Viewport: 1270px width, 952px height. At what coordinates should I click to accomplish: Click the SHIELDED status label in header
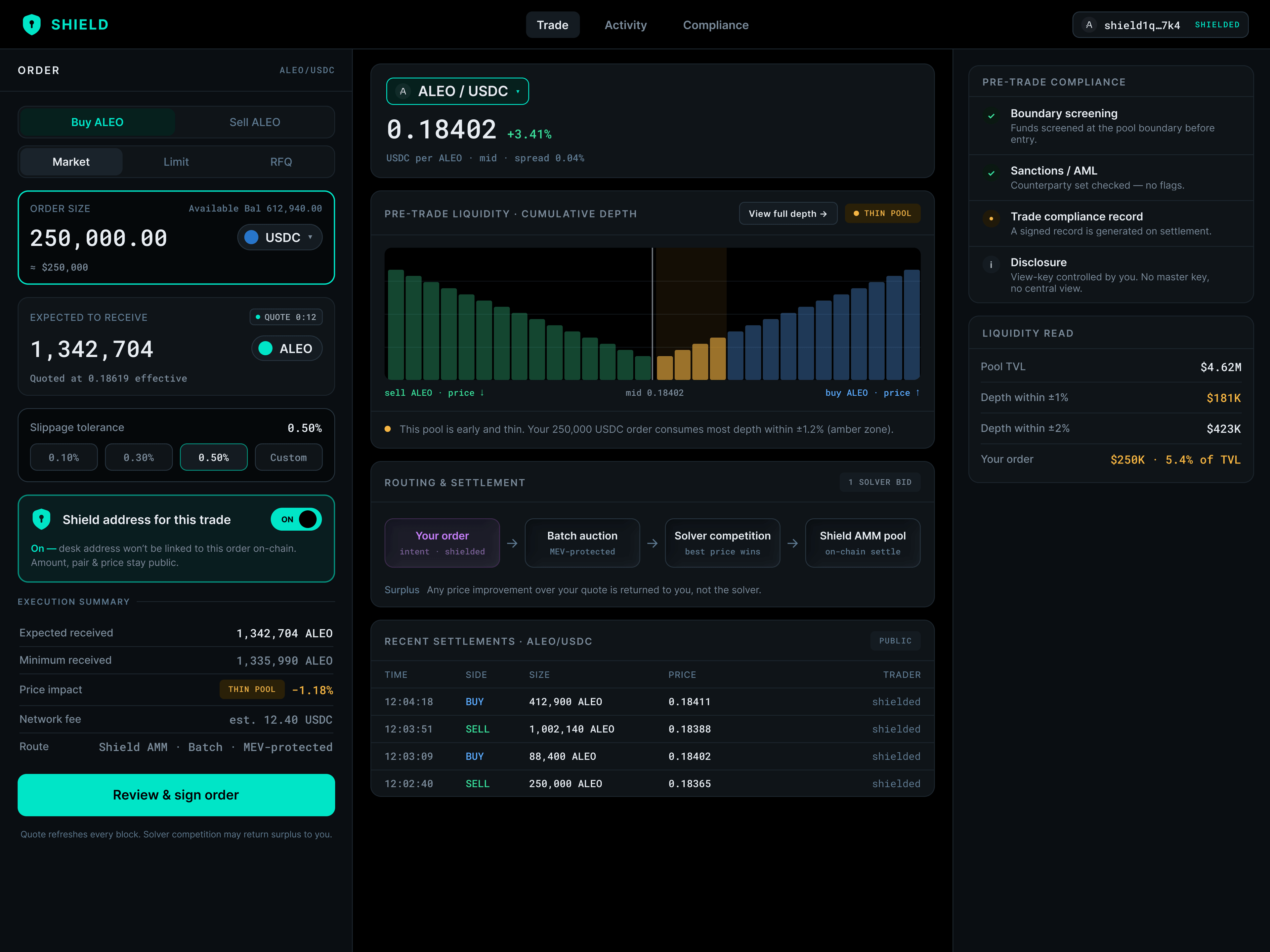coord(1217,25)
